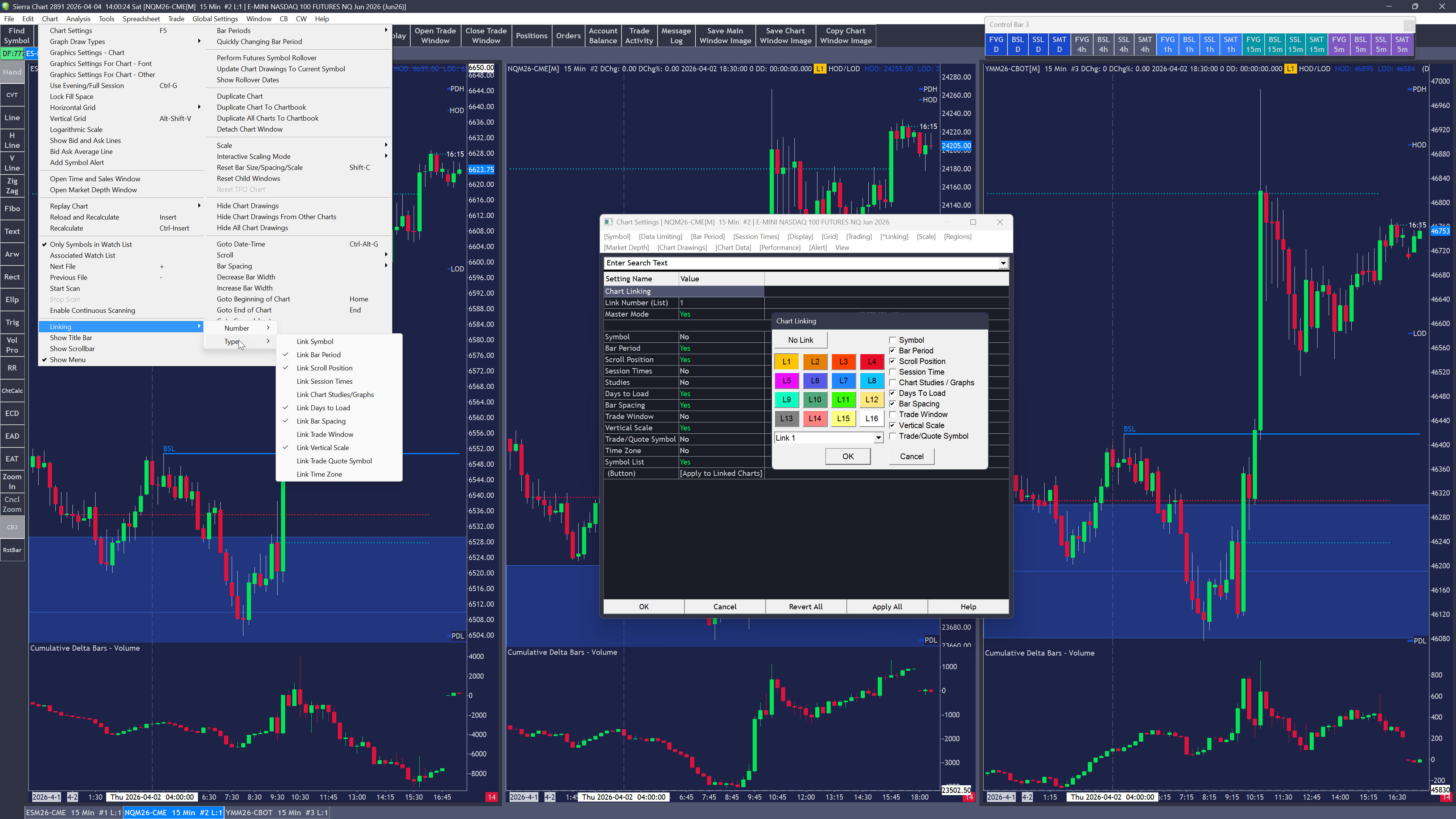1456x819 pixels.
Task: Select the H Line tool
Action: pyautogui.click(x=12, y=140)
